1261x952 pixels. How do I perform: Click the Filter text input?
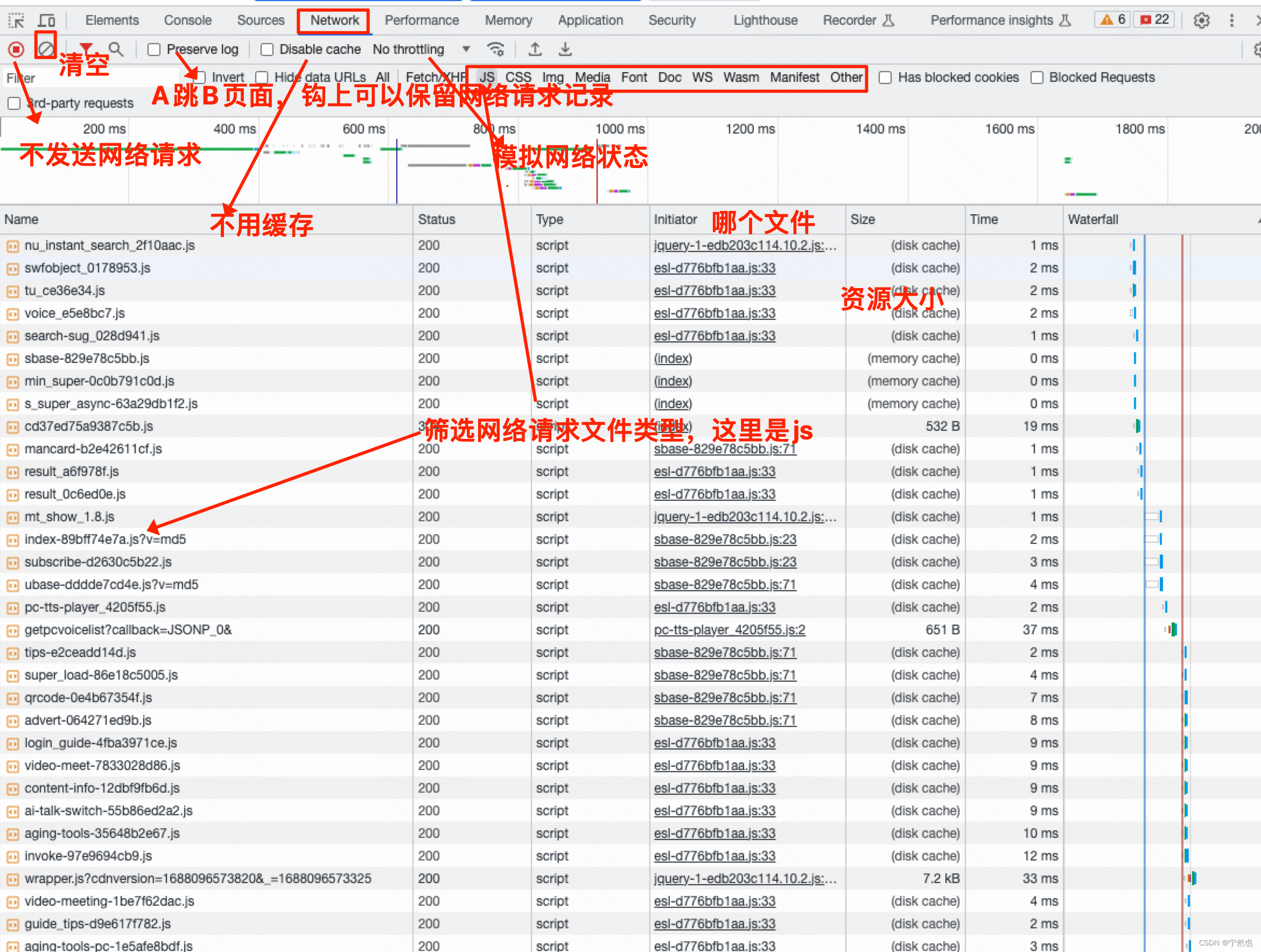pyautogui.click(x=91, y=78)
